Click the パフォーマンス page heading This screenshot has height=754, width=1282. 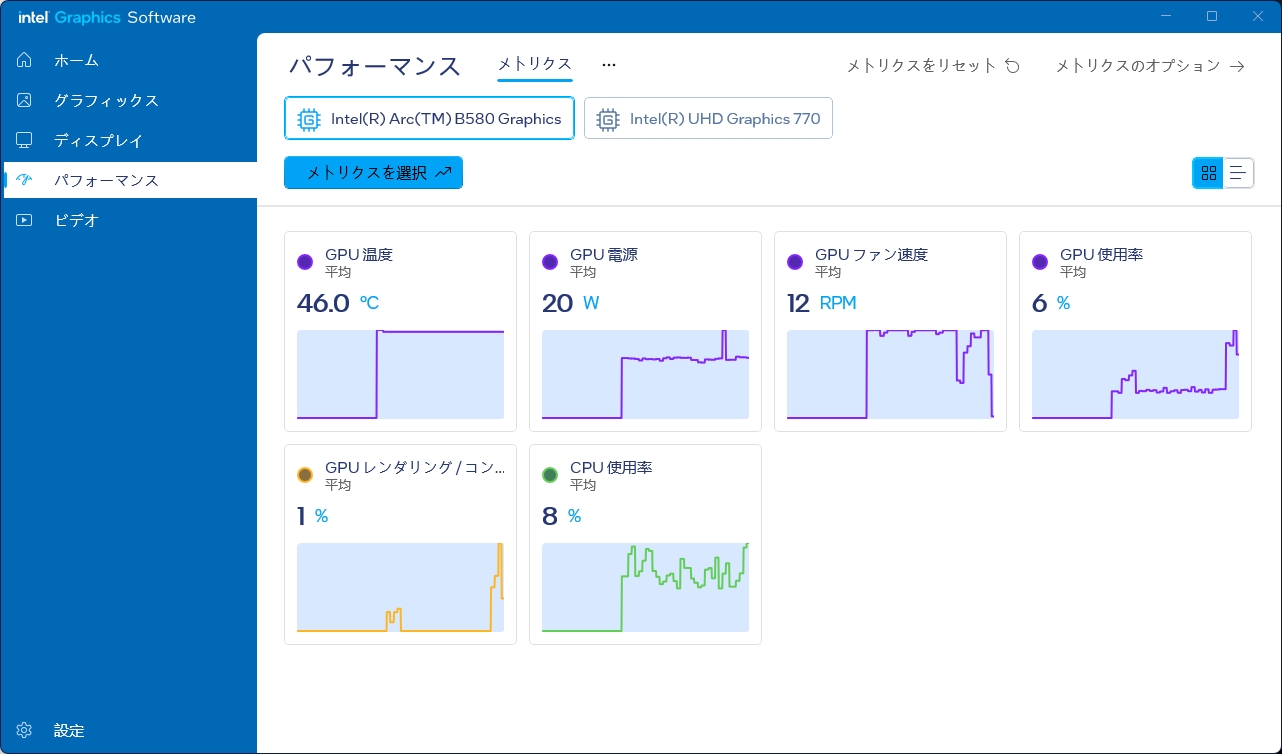point(375,66)
